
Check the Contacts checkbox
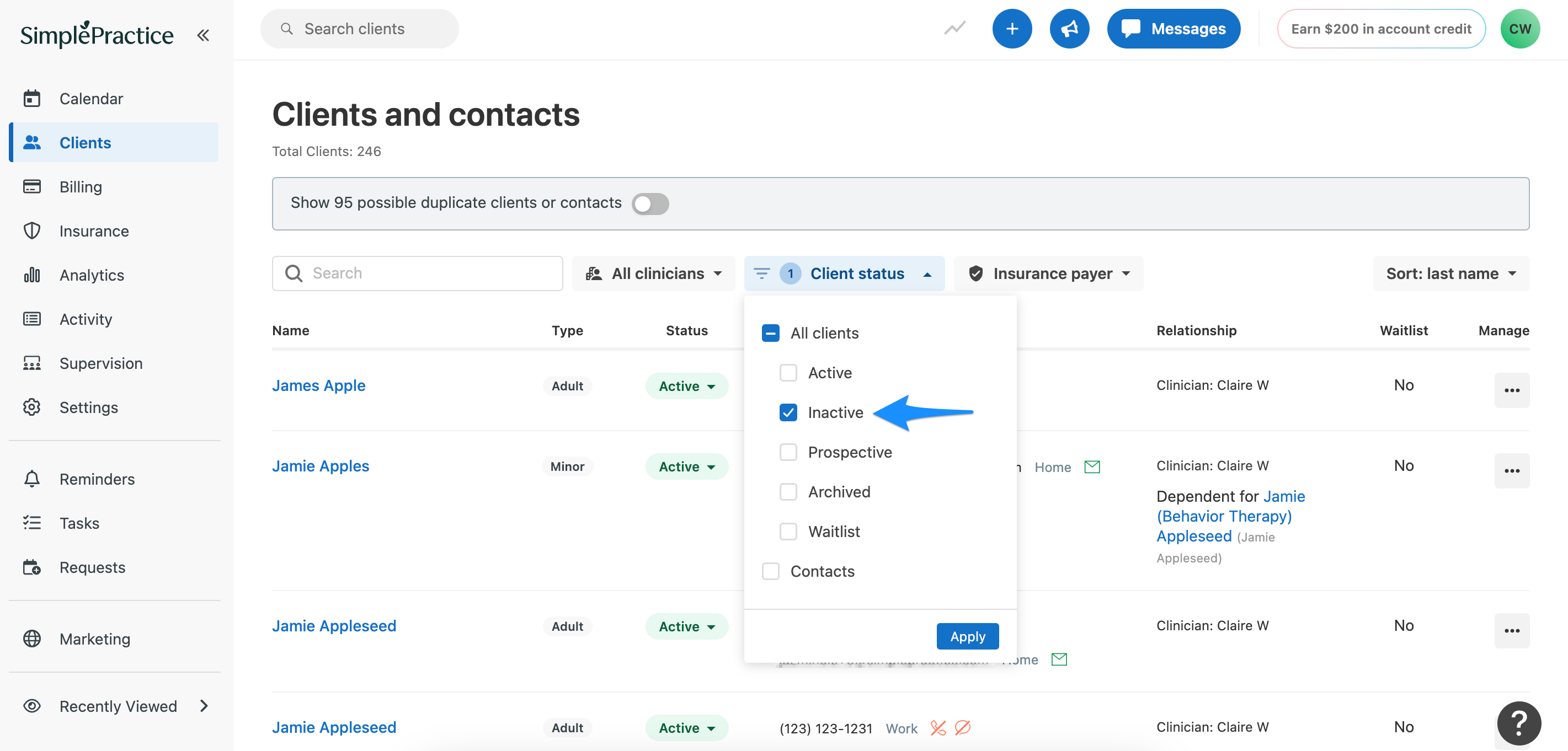pyautogui.click(x=771, y=571)
